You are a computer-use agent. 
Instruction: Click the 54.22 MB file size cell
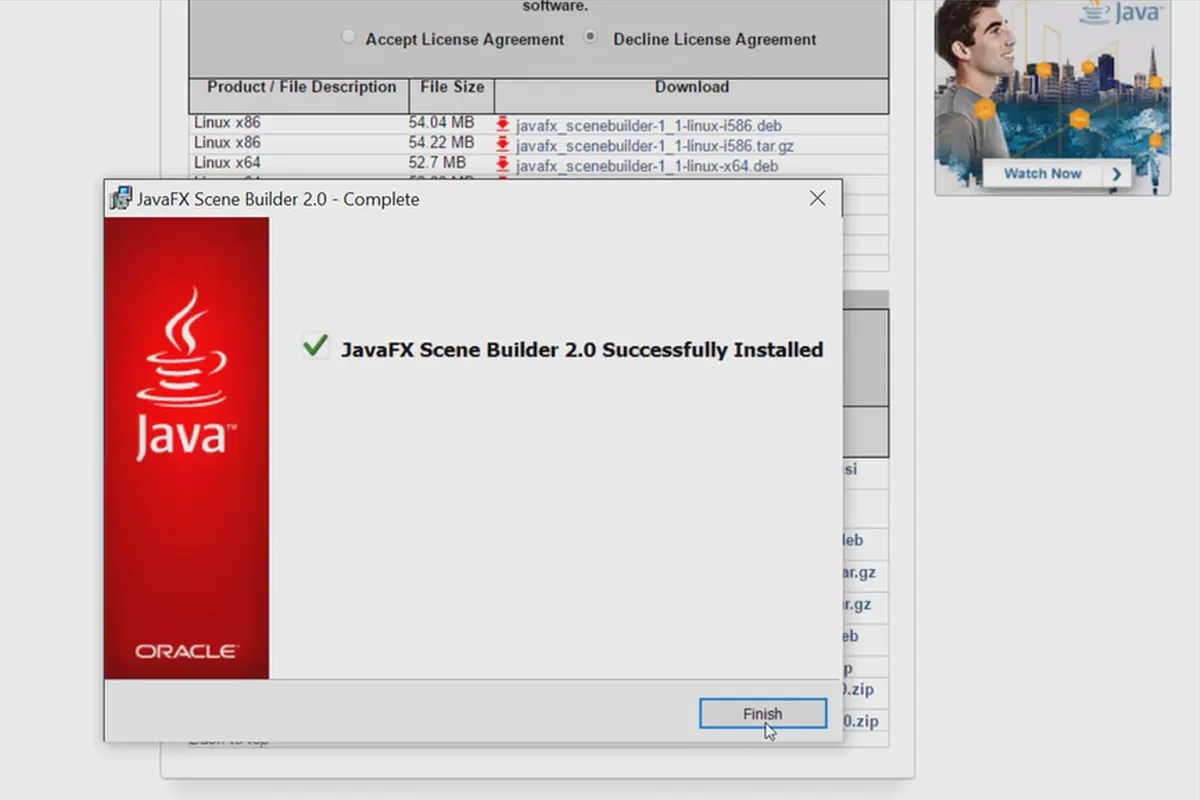tap(441, 143)
